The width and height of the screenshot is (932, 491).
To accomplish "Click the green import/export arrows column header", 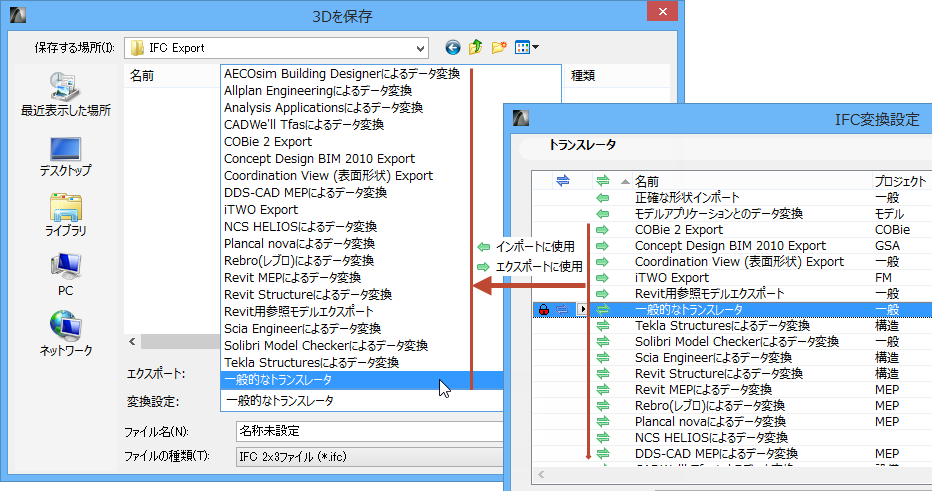I will tap(603, 180).
